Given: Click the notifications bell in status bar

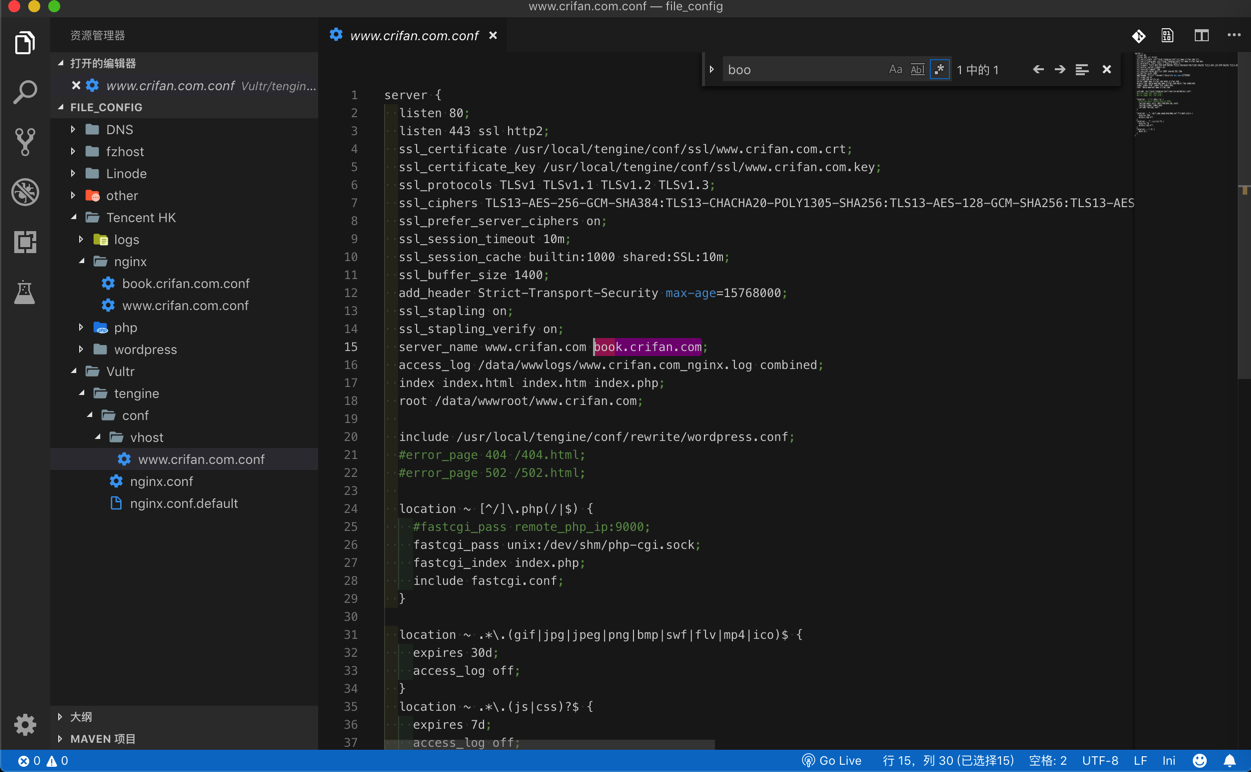Looking at the screenshot, I should (1230, 761).
